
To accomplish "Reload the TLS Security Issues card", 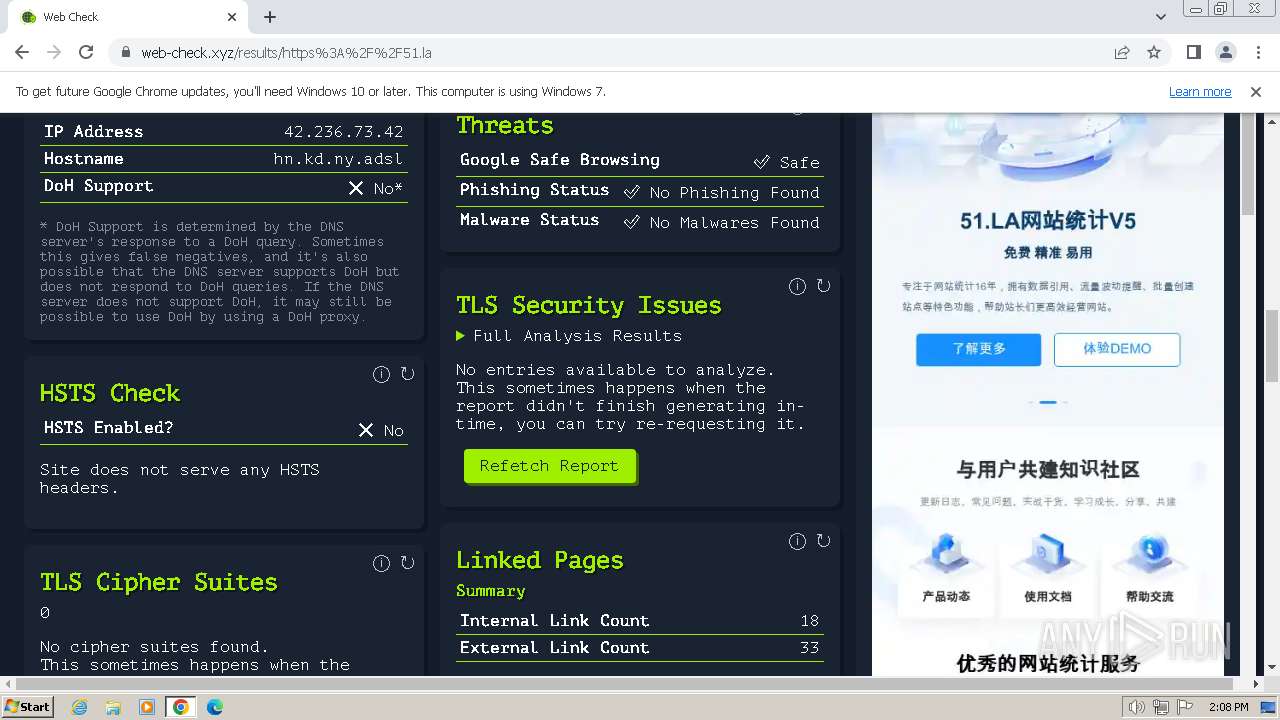I will pos(823,286).
